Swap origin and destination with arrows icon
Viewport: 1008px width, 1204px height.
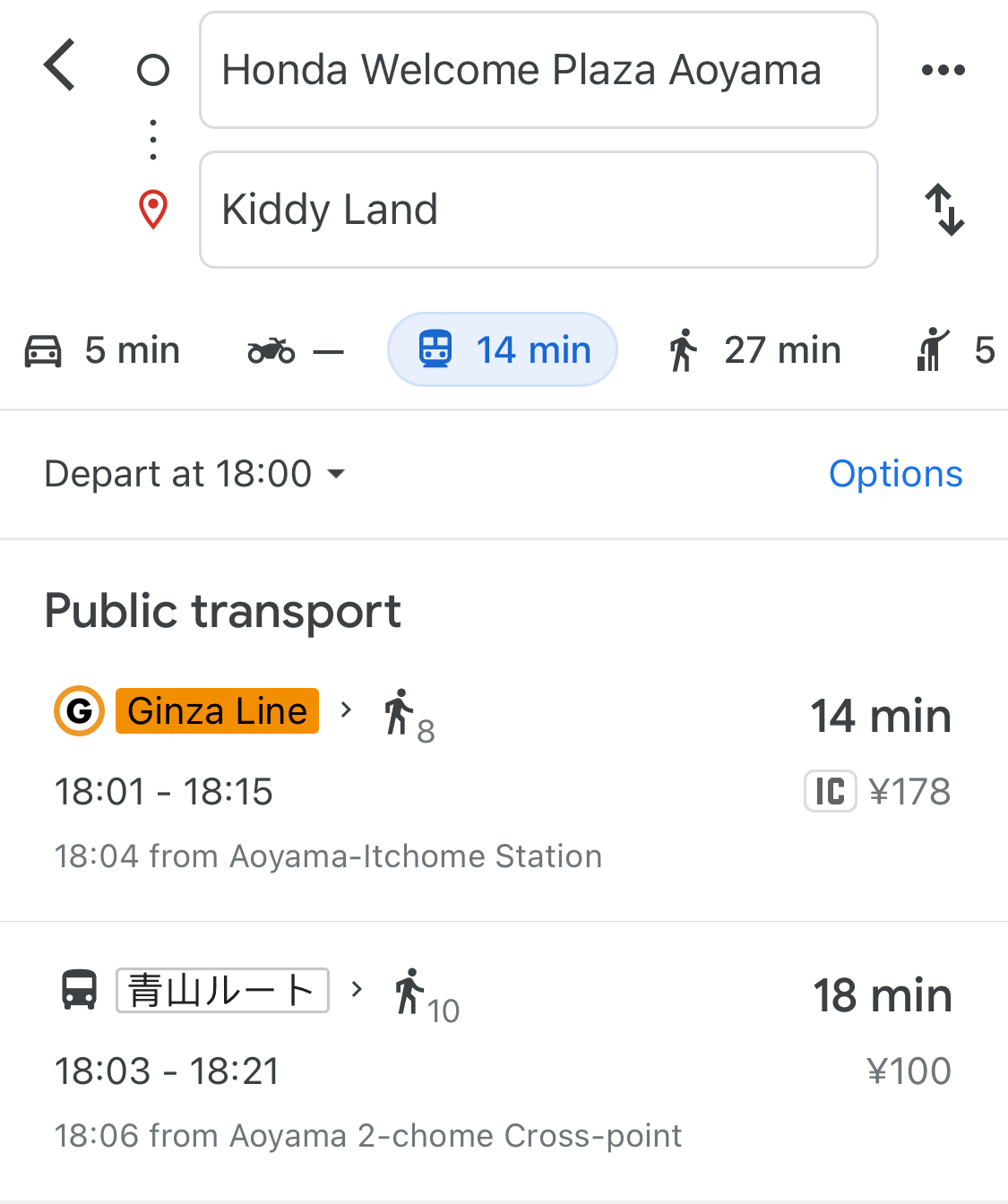944,210
